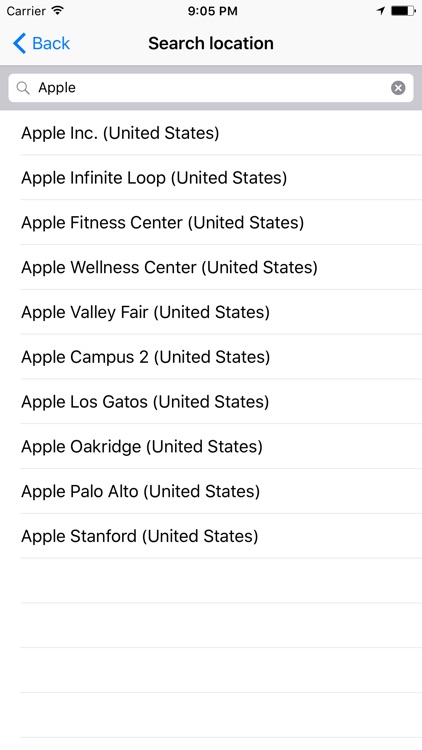Tap the Wi-Fi status icon
Viewport: 422px width, 750px height.
(58, 11)
